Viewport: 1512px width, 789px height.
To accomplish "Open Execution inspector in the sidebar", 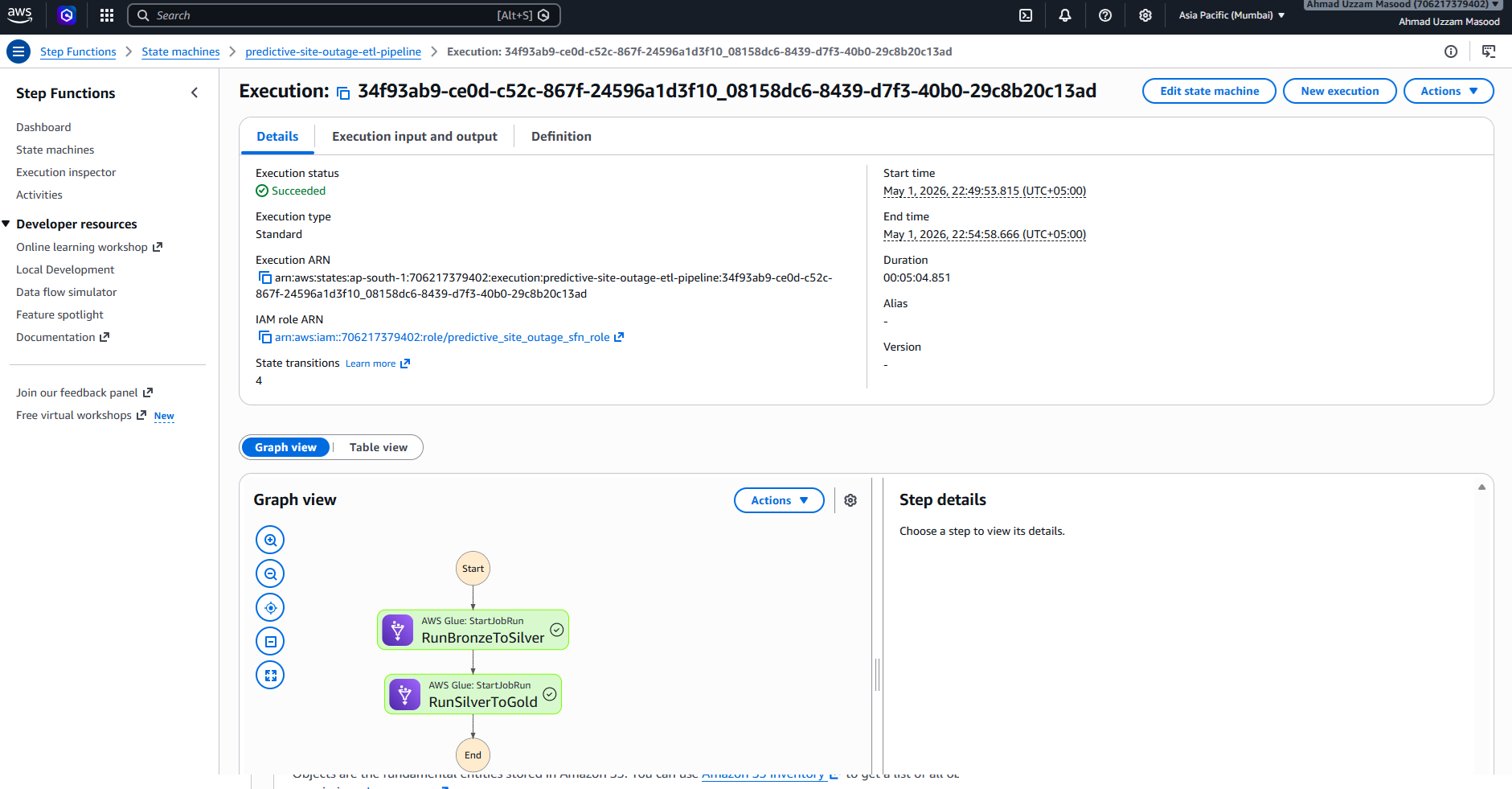I will point(66,172).
